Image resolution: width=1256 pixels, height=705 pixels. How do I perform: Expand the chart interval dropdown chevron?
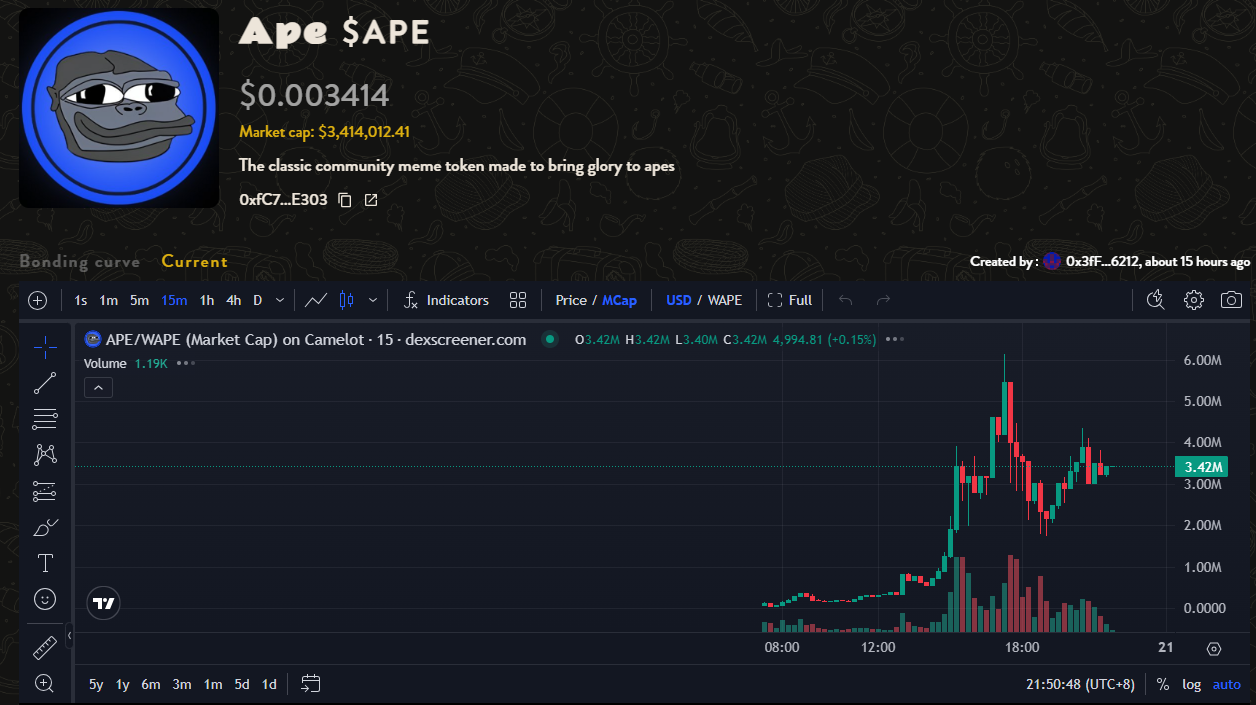click(x=280, y=299)
